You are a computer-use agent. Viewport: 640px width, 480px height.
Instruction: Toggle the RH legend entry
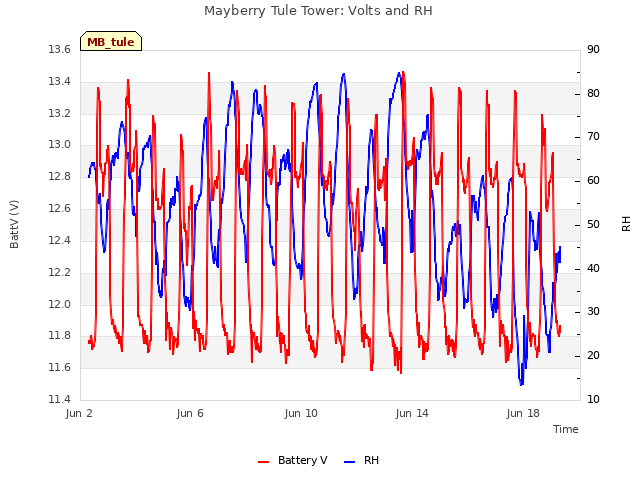(x=362, y=460)
